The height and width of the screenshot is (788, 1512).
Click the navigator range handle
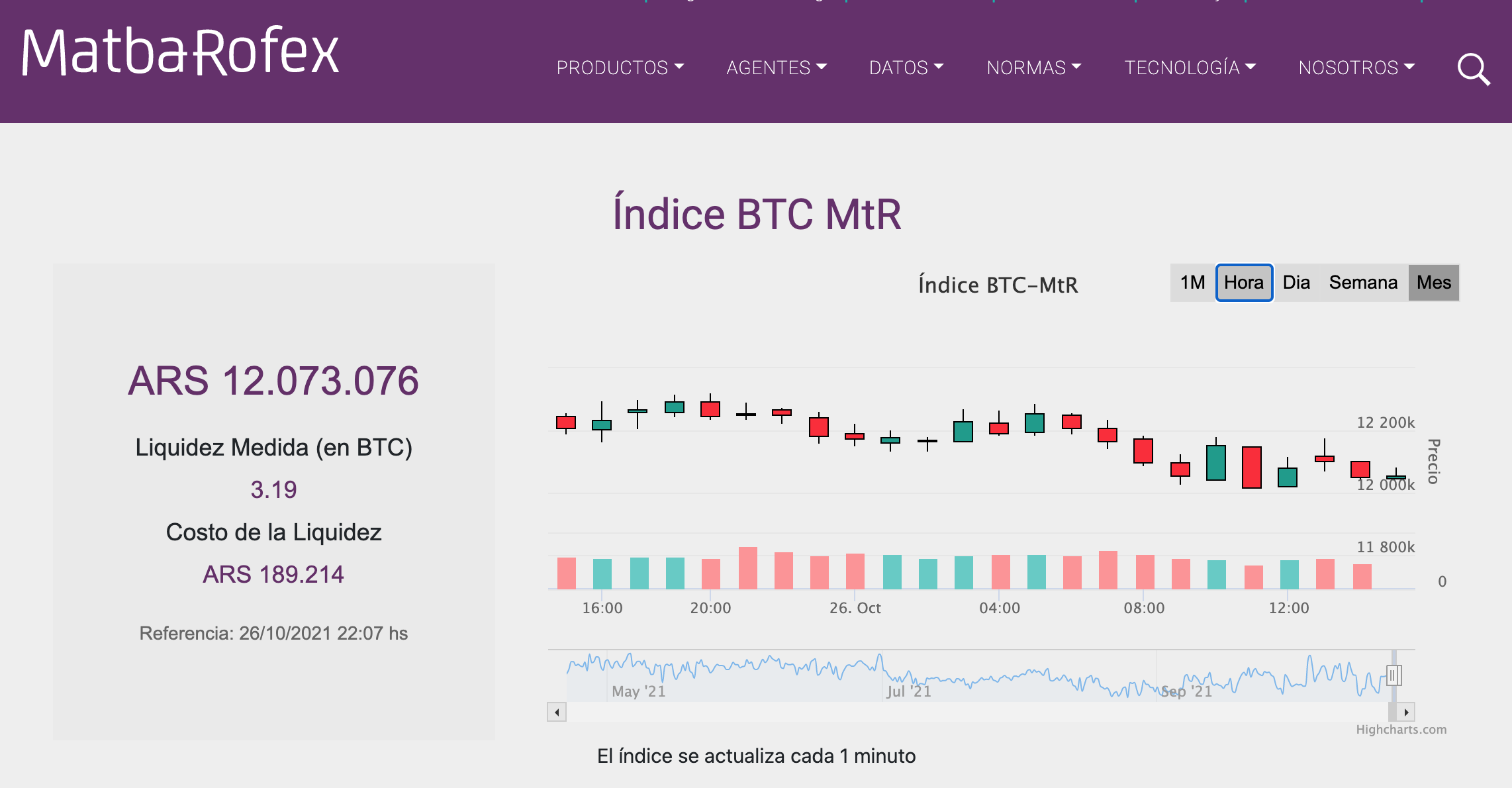[1394, 675]
